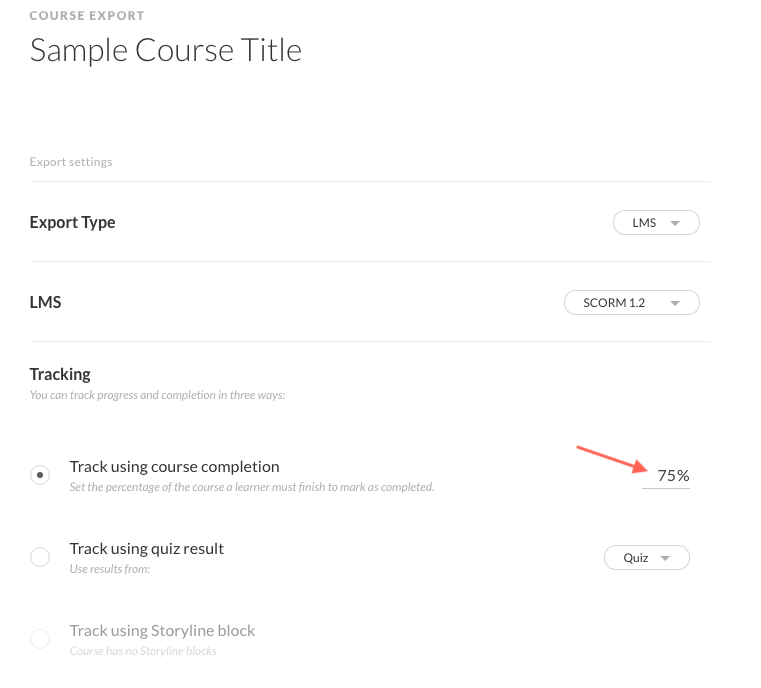Click the "Track using course completion" label
761x688 pixels.
(174, 466)
